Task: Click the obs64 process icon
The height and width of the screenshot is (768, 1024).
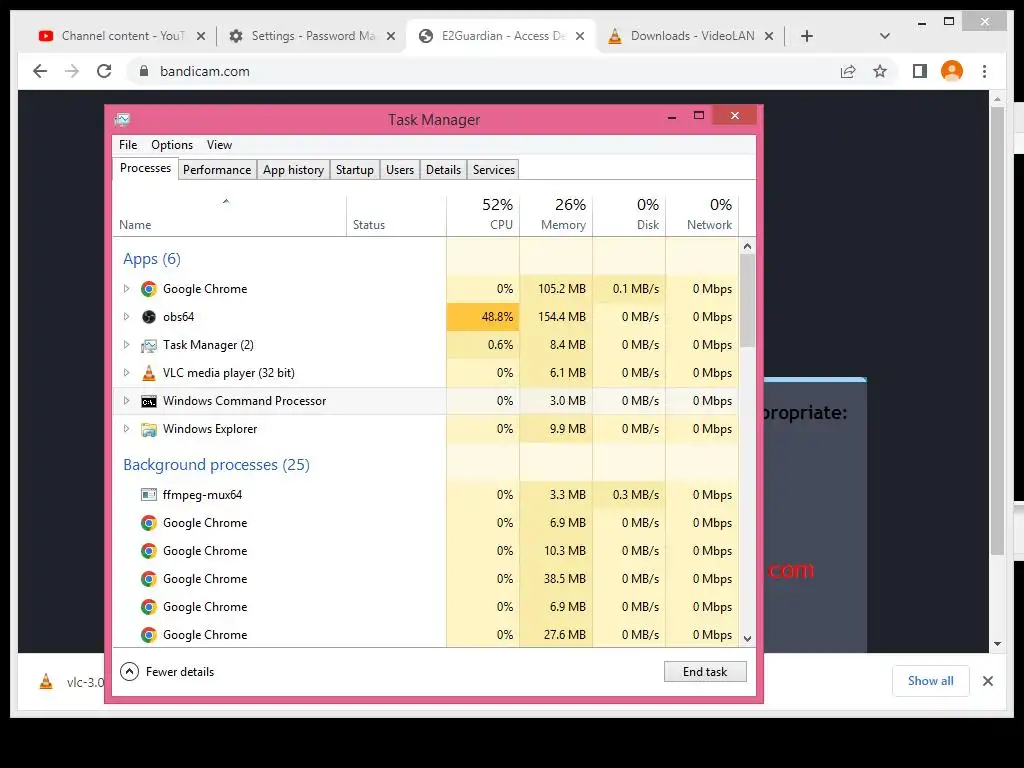Action: click(x=149, y=317)
